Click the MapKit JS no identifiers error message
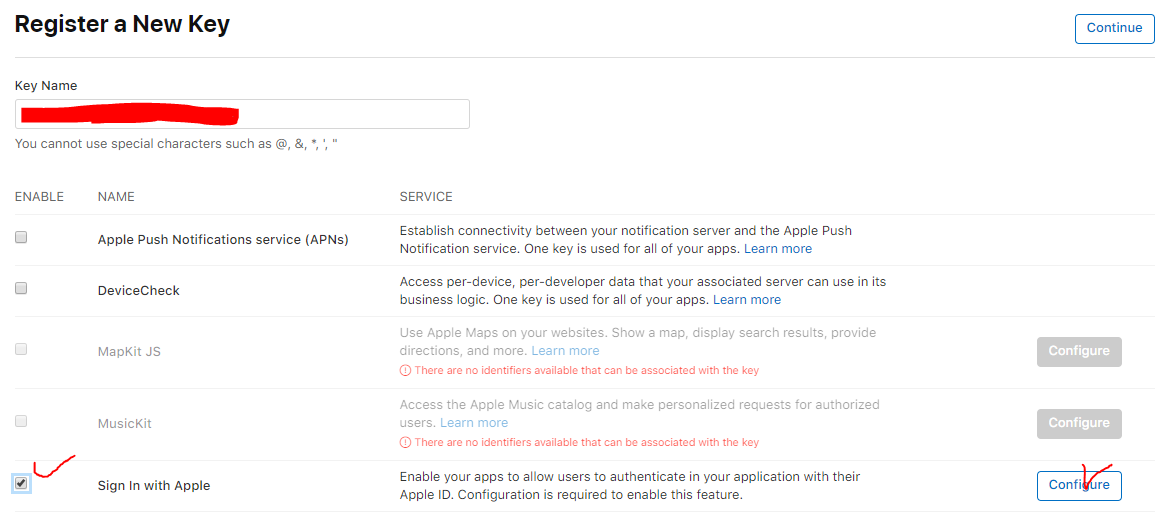Viewport: 1176px width, 525px height. (x=586, y=370)
